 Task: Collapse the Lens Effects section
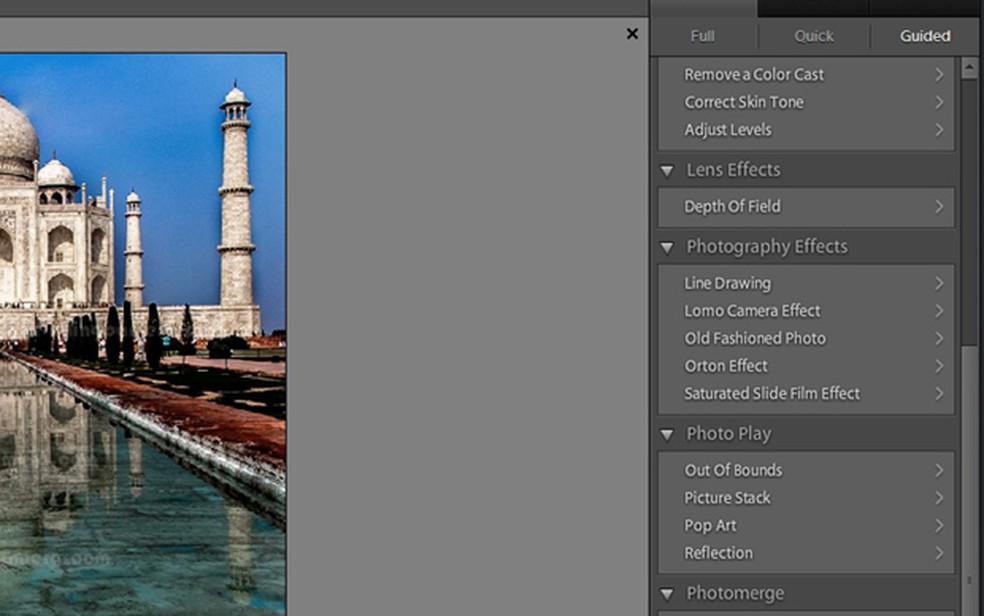(667, 171)
